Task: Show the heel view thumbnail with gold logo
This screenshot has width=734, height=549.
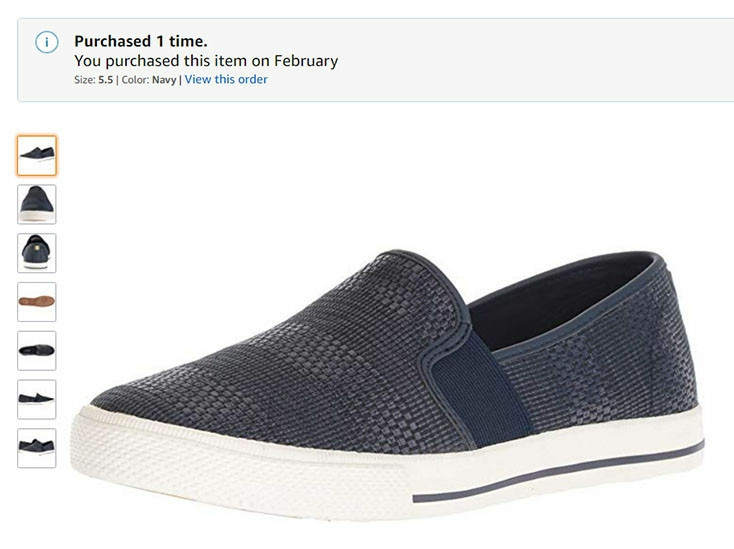Action: pos(37,253)
